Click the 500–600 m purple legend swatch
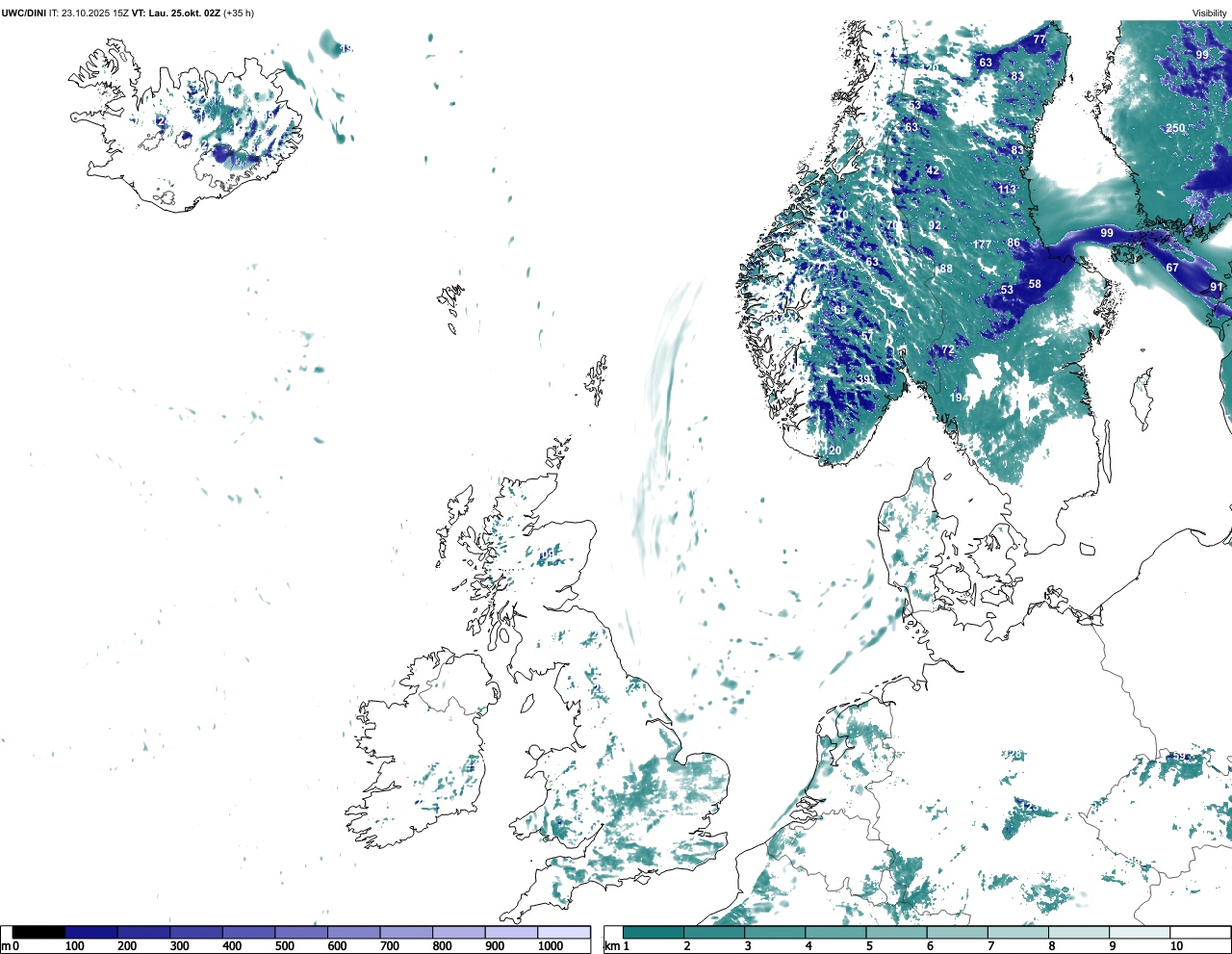 301,933
